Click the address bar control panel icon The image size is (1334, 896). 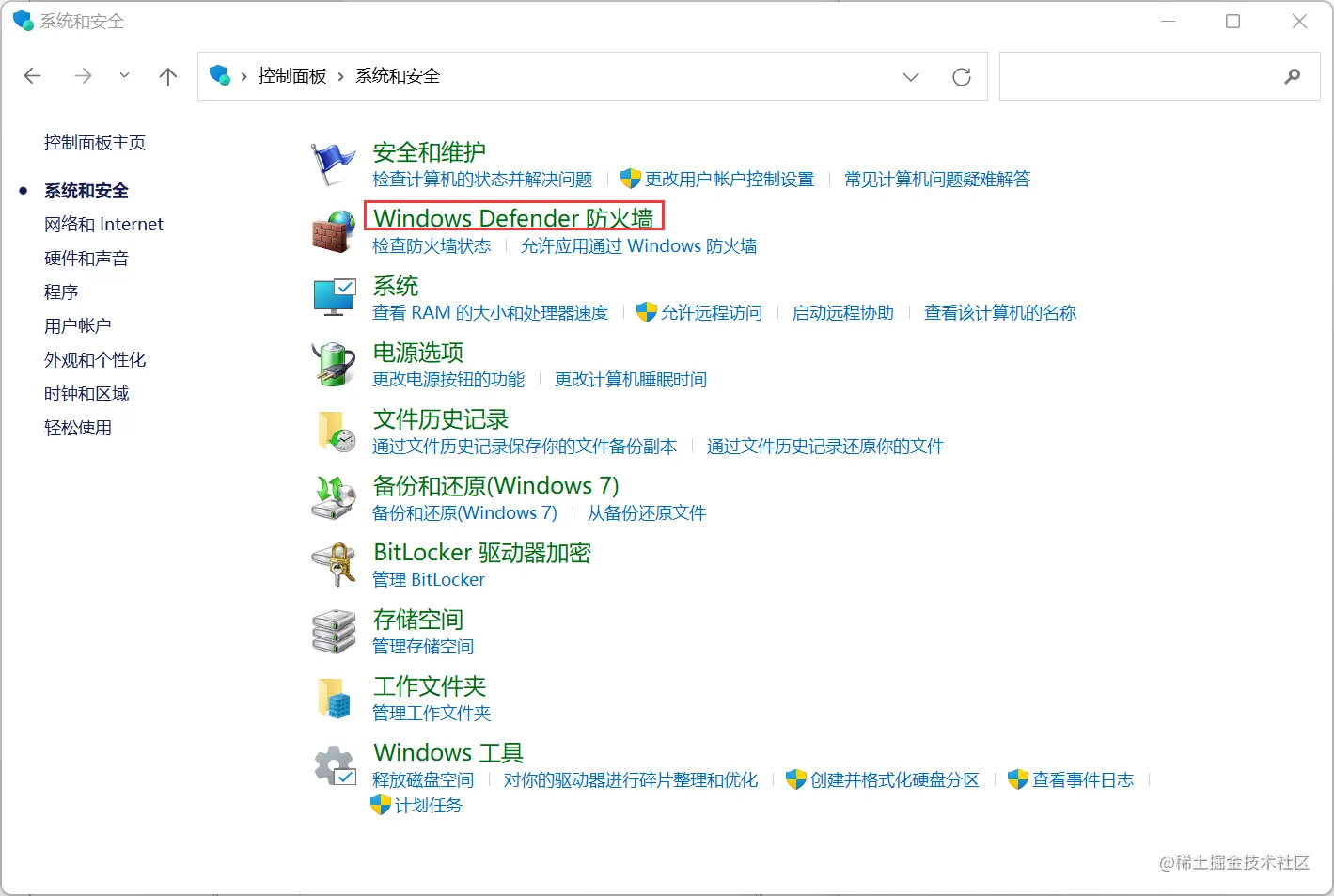220,75
